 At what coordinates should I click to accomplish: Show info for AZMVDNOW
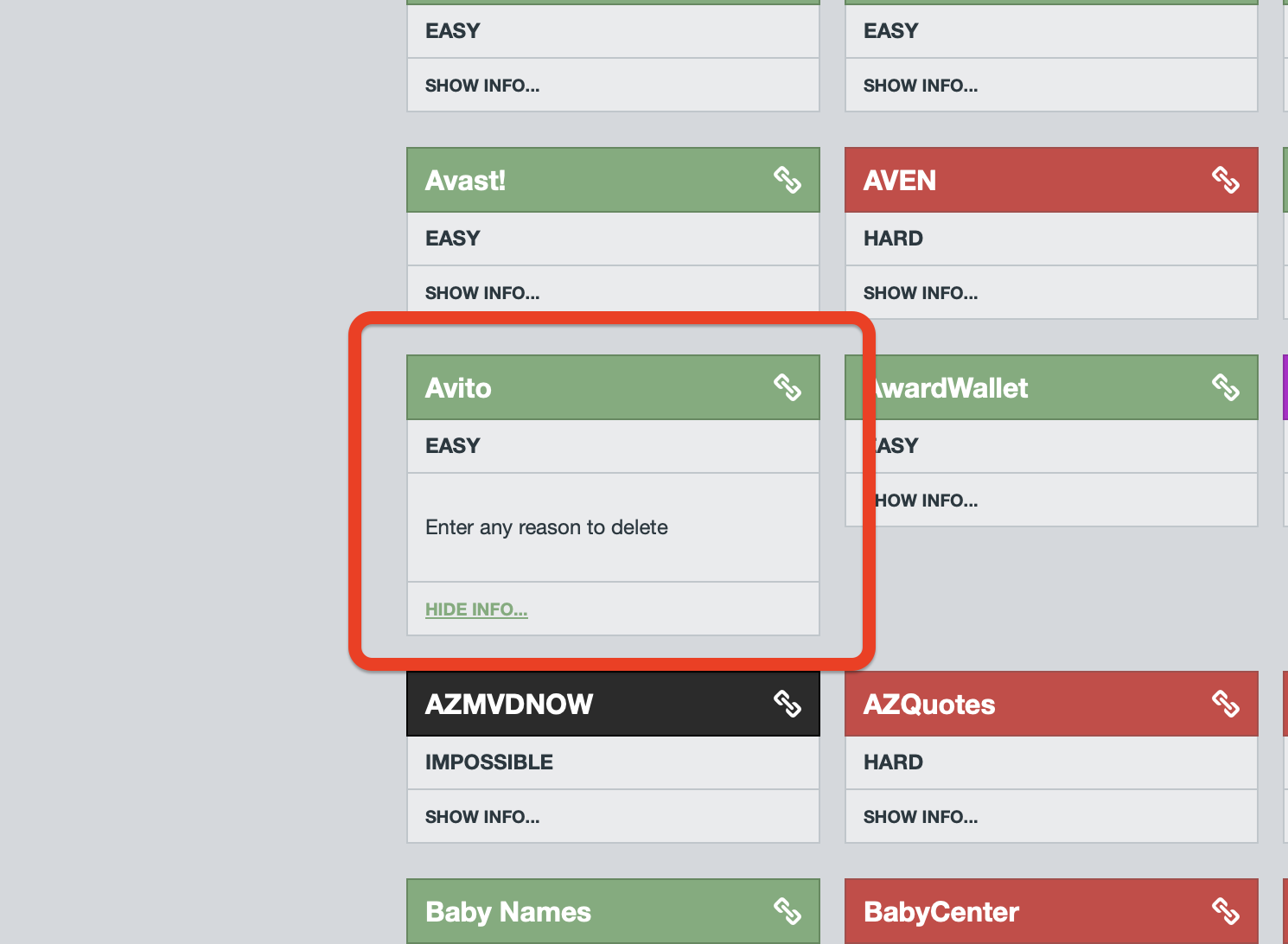point(482,817)
